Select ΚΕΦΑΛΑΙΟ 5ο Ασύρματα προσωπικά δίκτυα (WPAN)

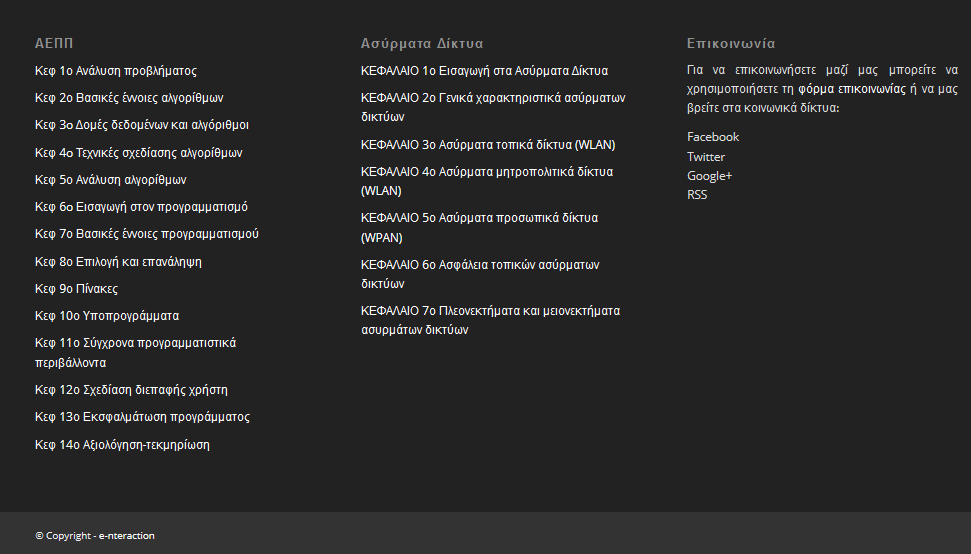(x=479, y=227)
